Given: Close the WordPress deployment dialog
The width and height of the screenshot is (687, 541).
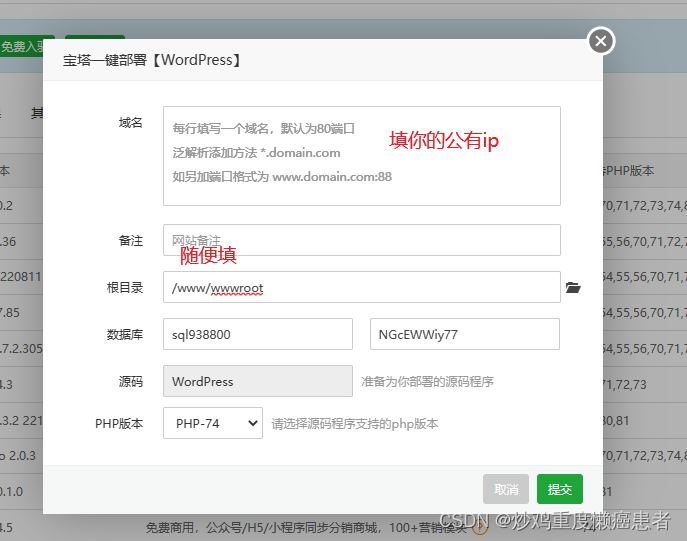Looking at the screenshot, I should pyautogui.click(x=601, y=41).
